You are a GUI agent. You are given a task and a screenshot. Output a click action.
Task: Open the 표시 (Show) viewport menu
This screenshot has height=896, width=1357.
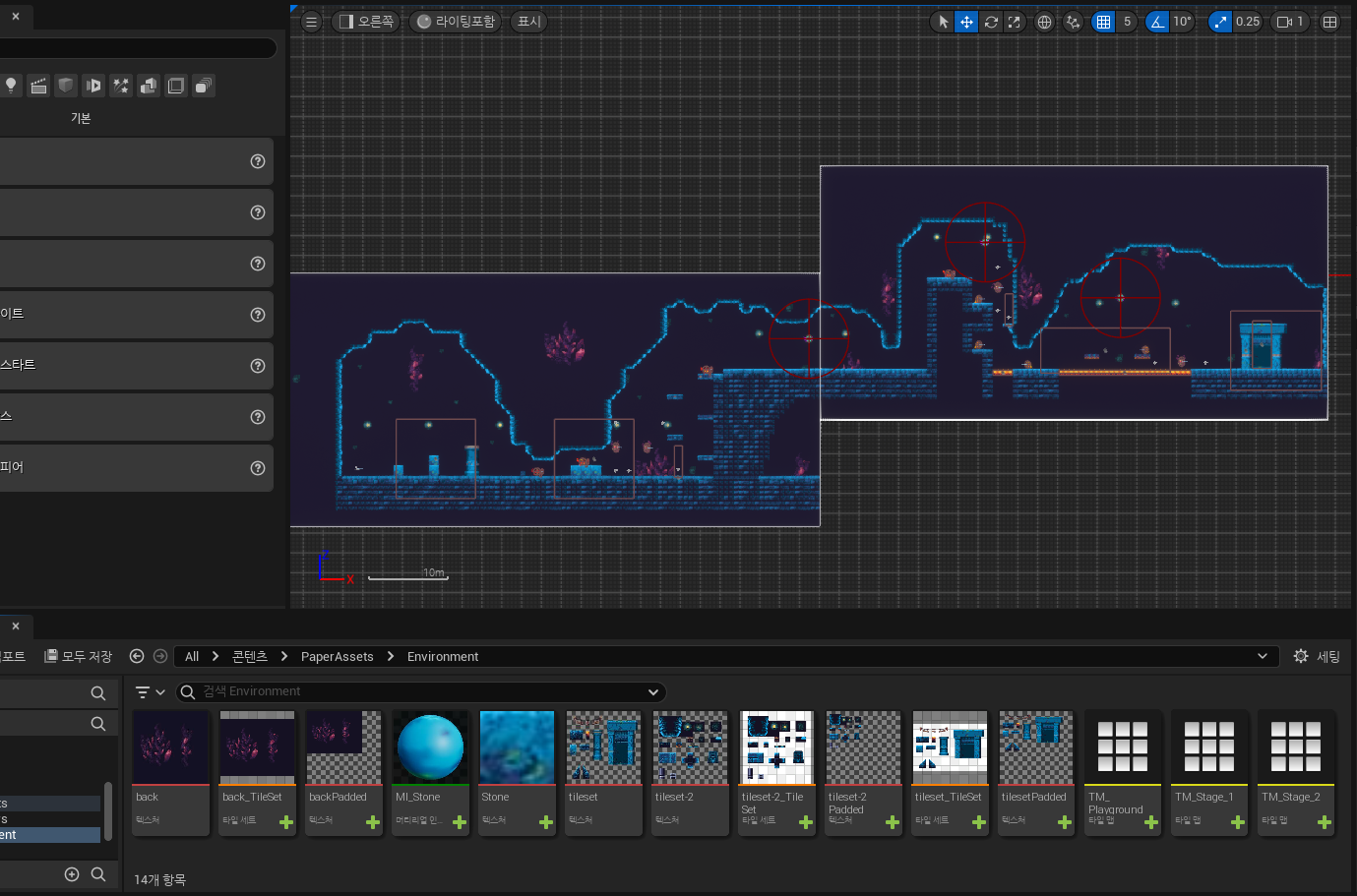pos(529,22)
